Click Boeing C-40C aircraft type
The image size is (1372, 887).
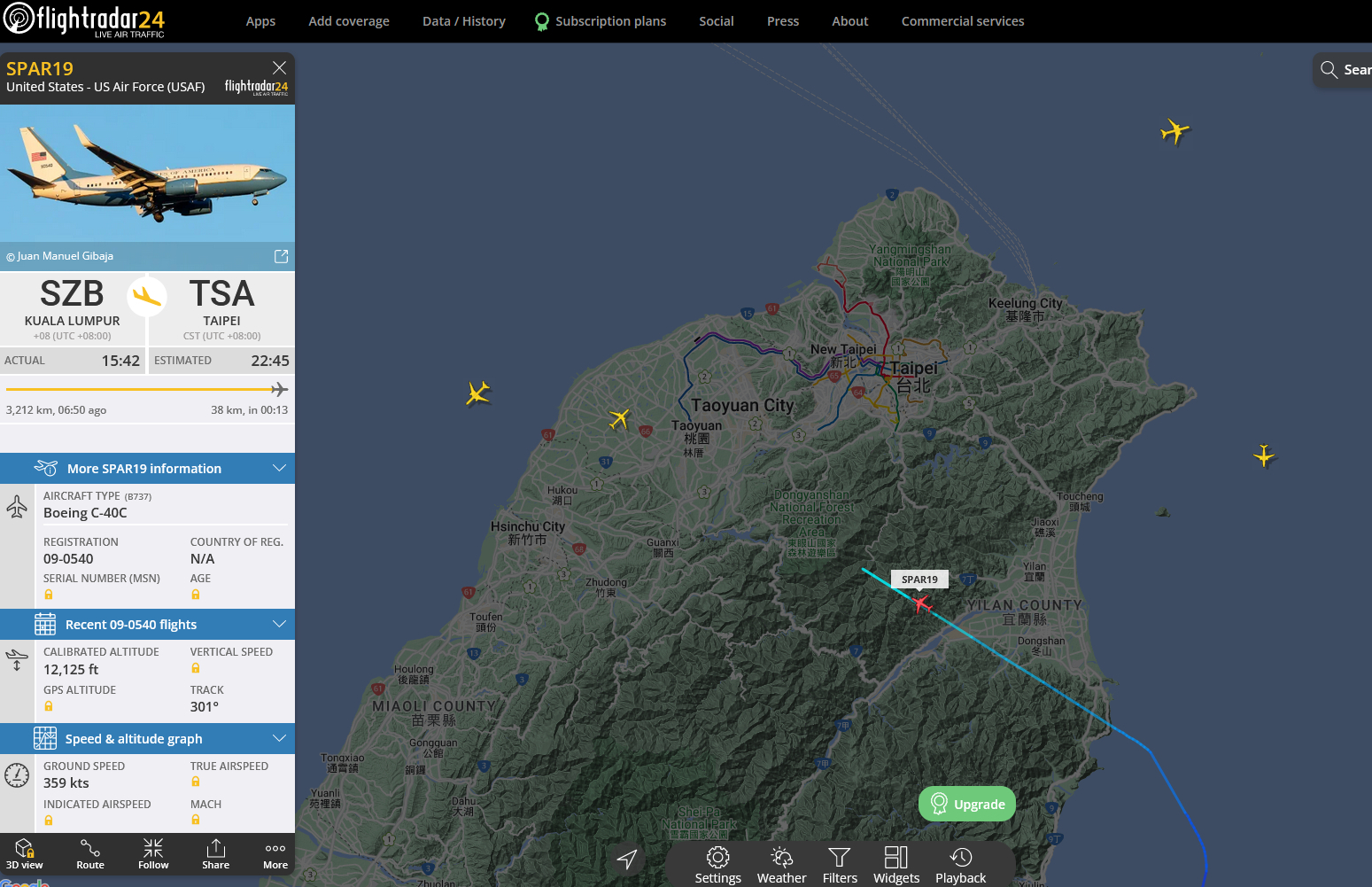tap(85, 513)
